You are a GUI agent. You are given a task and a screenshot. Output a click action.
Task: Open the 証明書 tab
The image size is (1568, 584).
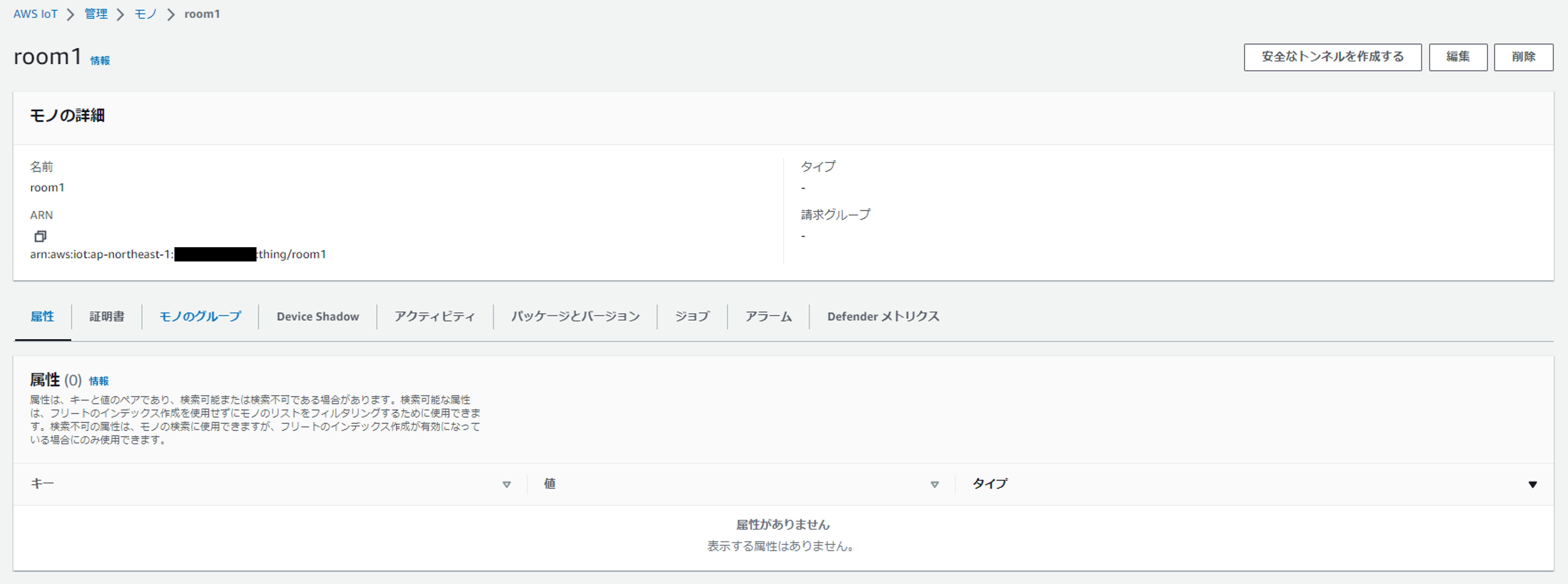(x=107, y=317)
